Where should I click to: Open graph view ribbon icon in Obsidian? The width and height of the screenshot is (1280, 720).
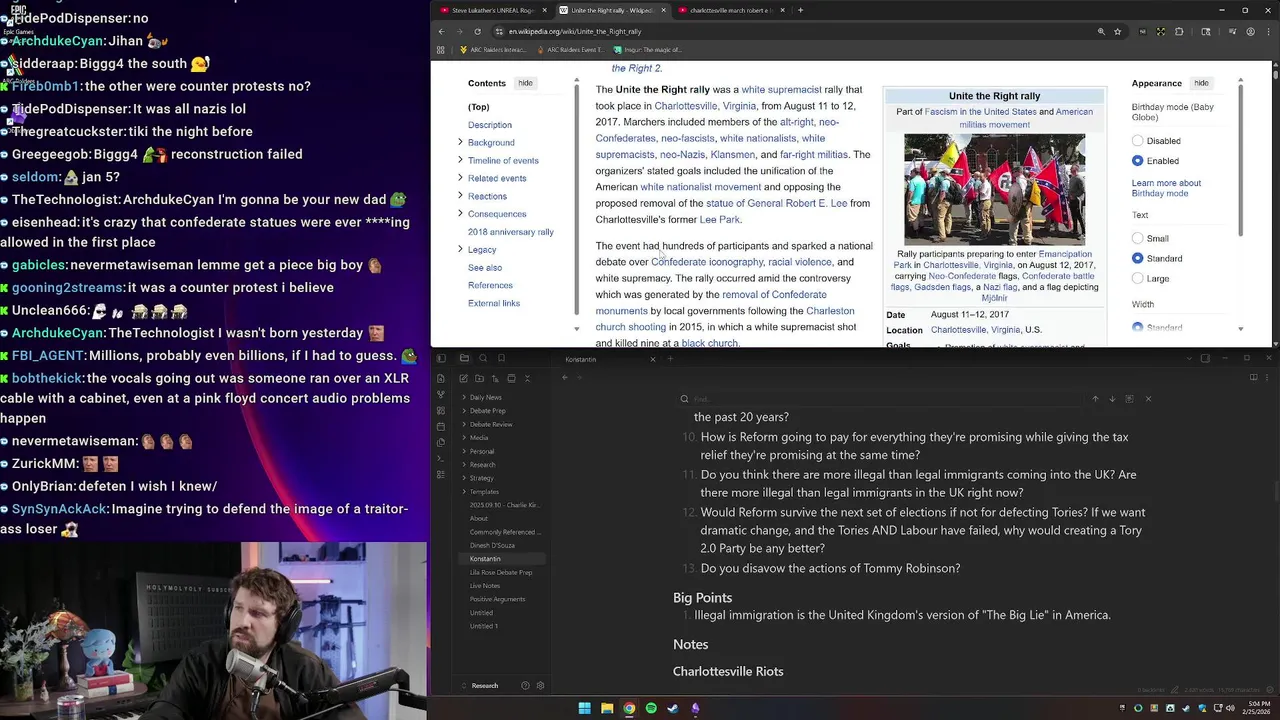pyautogui.click(x=440, y=394)
